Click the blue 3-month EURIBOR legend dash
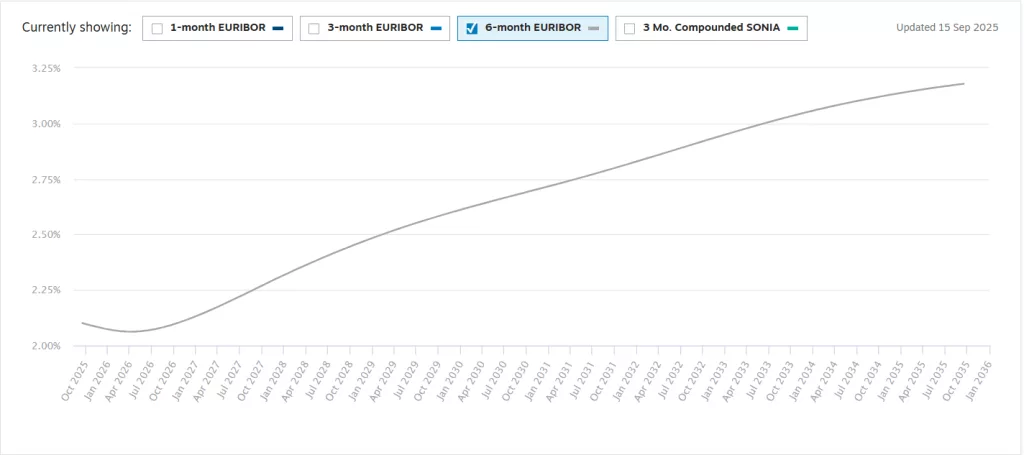 coord(435,29)
